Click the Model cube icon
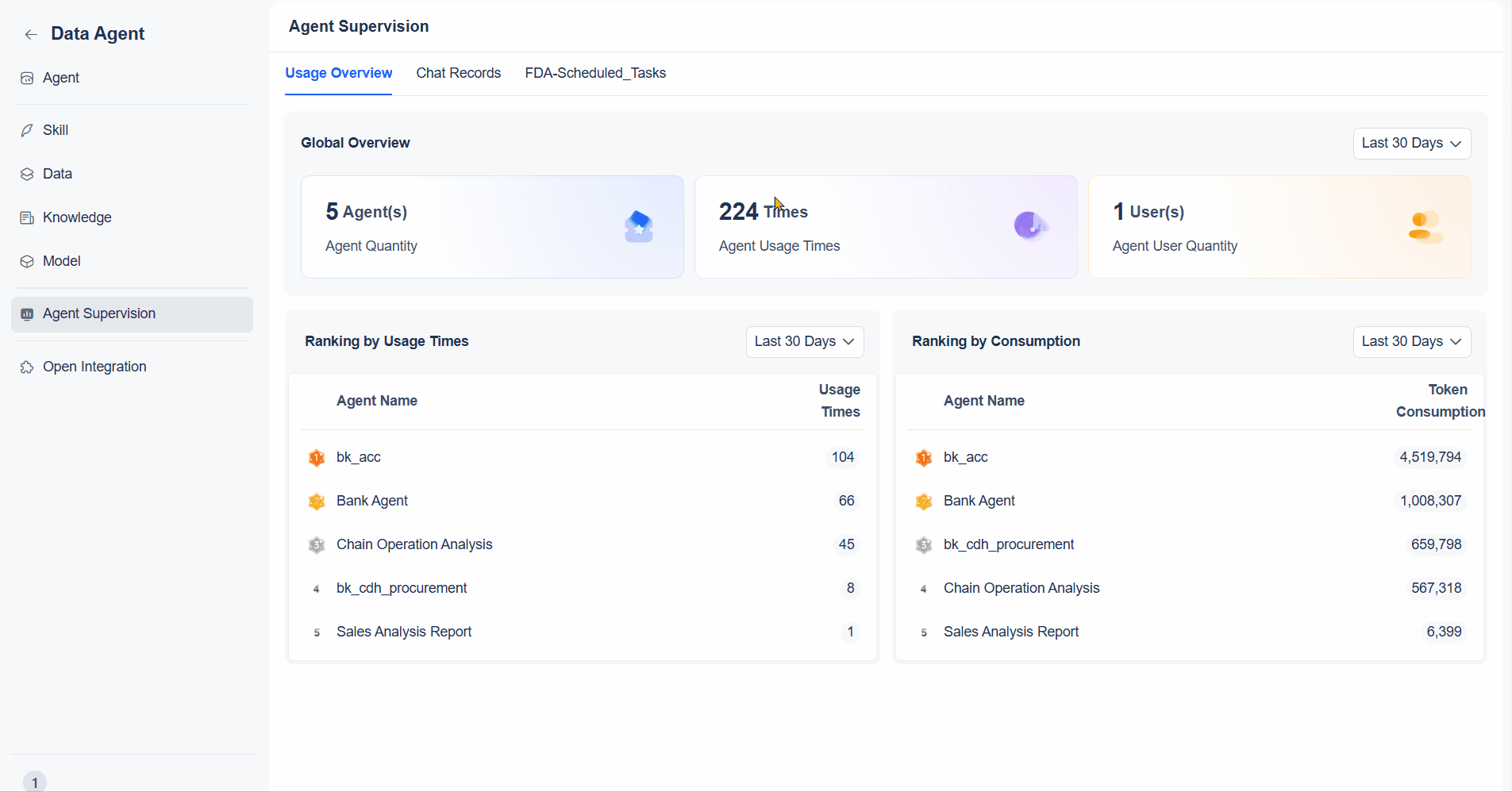1512x792 pixels. 27,261
